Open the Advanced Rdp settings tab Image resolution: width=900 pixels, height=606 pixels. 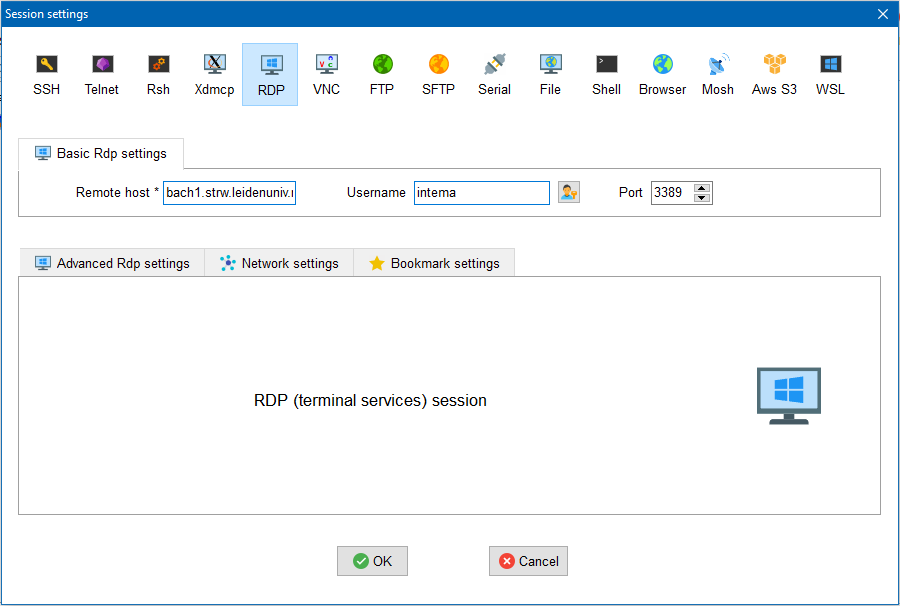tap(112, 263)
